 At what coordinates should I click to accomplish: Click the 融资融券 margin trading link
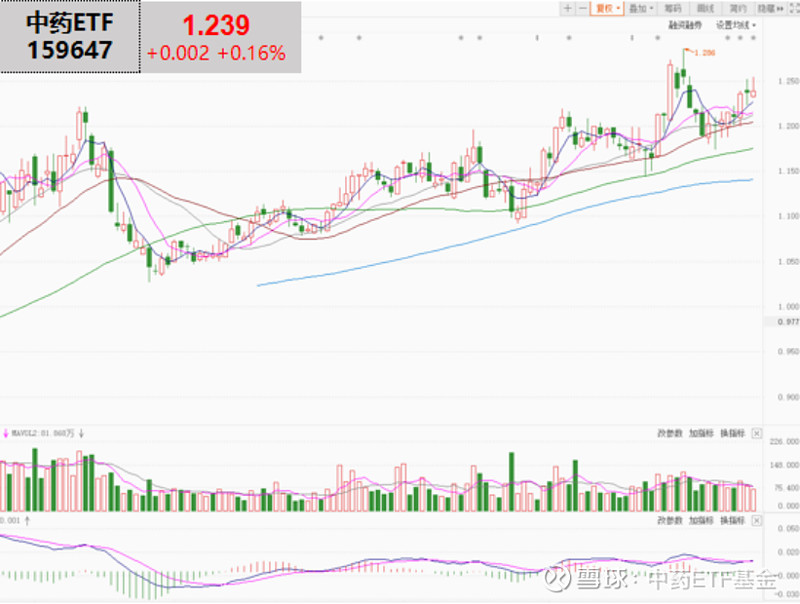tap(685, 25)
